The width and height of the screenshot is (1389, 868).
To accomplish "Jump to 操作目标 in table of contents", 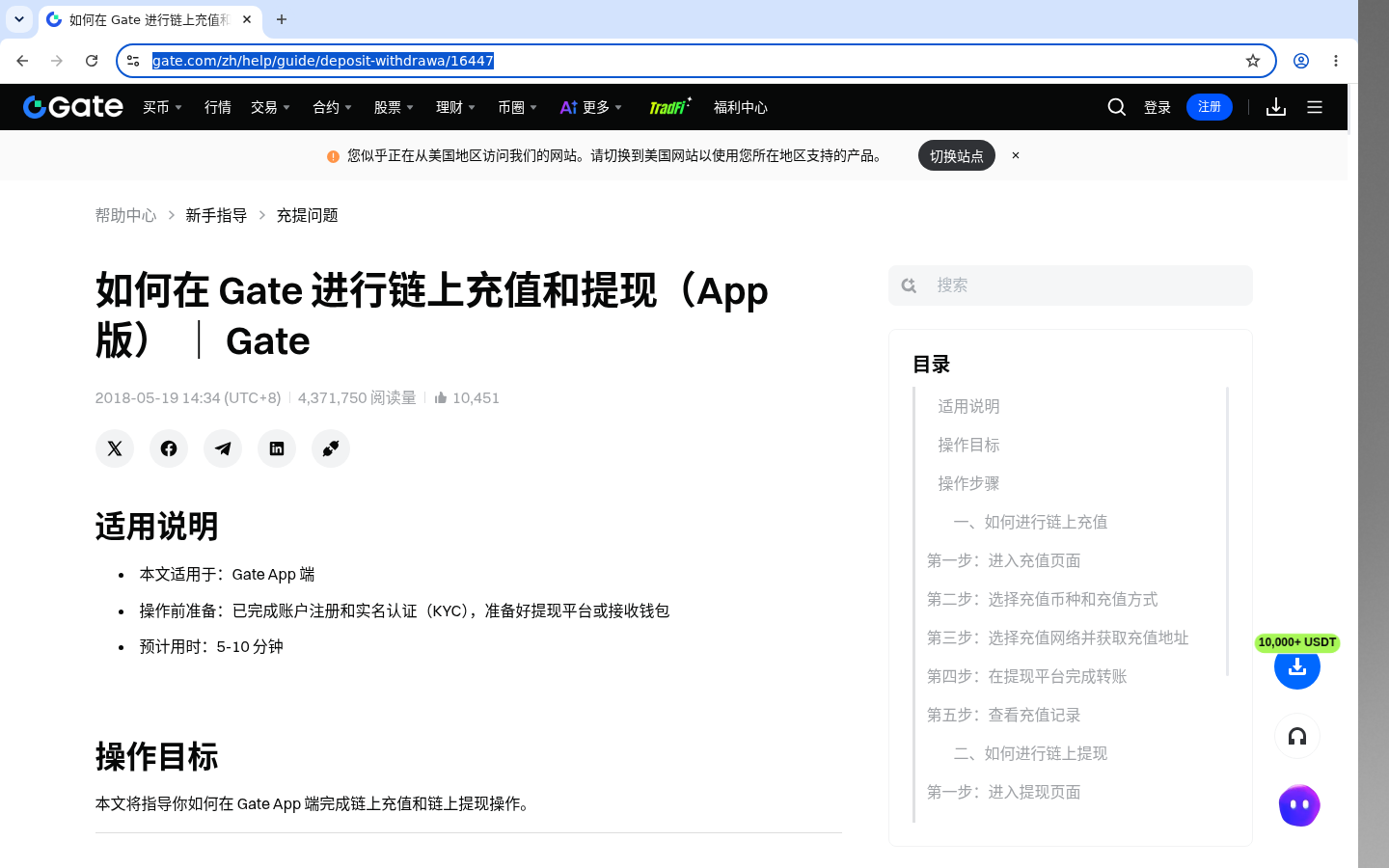I will point(968,445).
